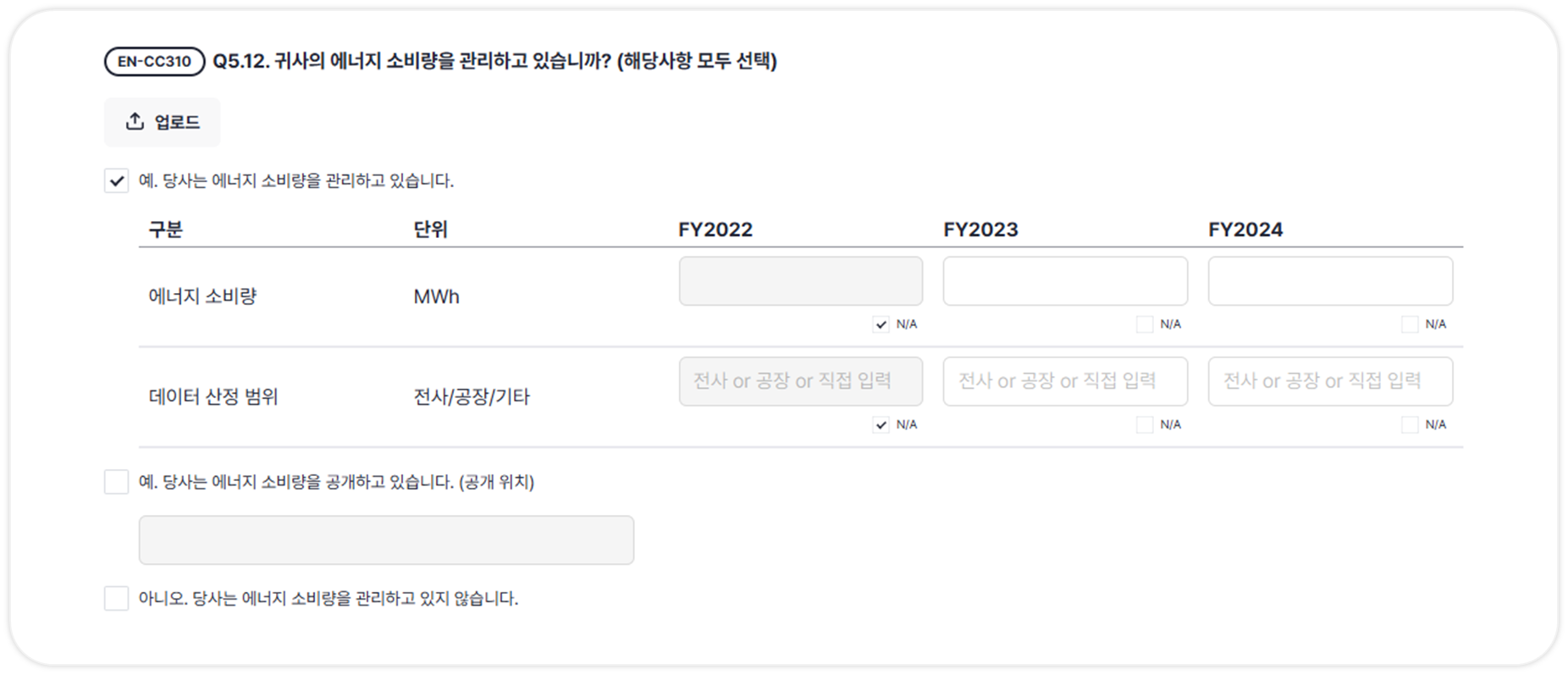Click FY2024 data calculation scope field
The image size is (1568, 675).
click(1330, 381)
